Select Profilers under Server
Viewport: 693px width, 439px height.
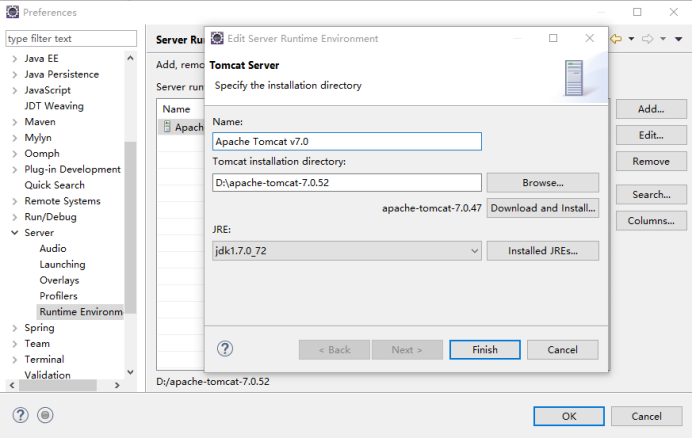click(58, 296)
